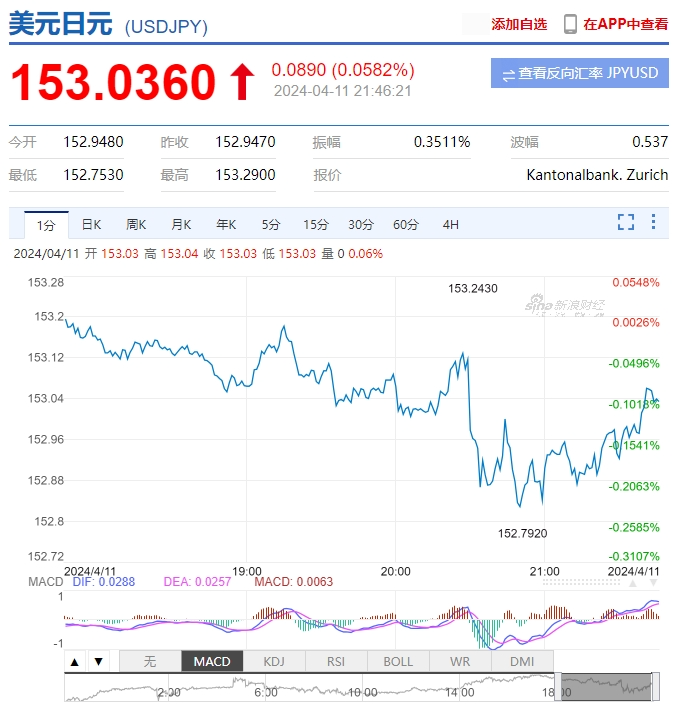This screenshot has height=715, width=682.
Task: Click the 19:00 time axis label
Action: 247,571
